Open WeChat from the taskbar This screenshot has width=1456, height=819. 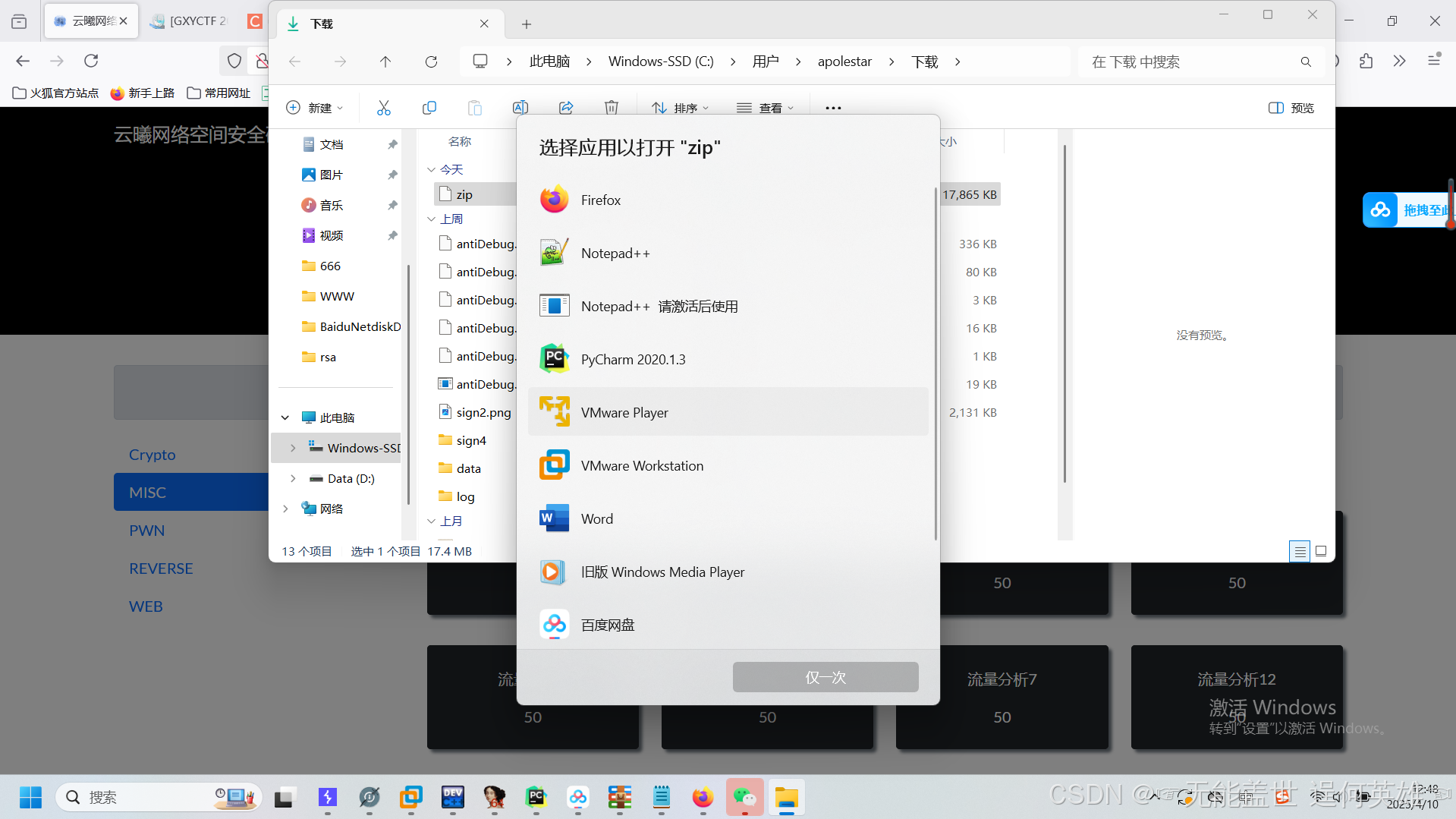point(744,797)
